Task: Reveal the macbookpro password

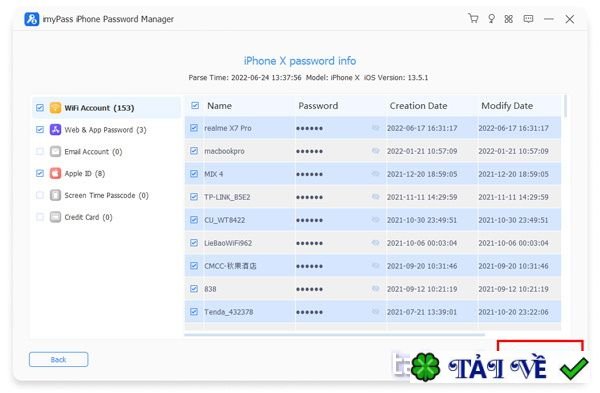Action: point(375,151)
